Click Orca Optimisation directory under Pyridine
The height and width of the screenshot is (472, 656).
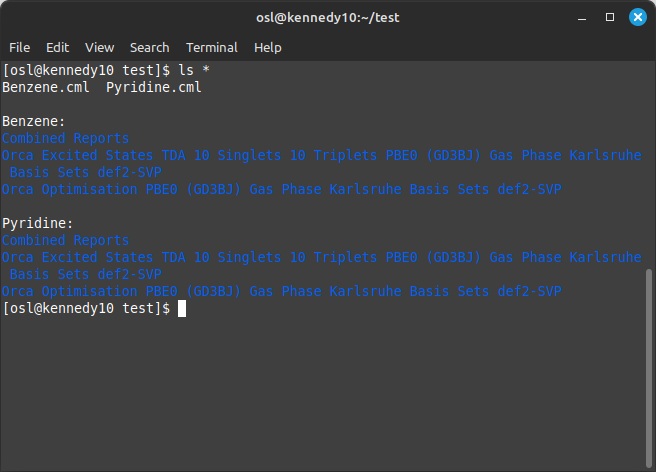coord(282,291)
